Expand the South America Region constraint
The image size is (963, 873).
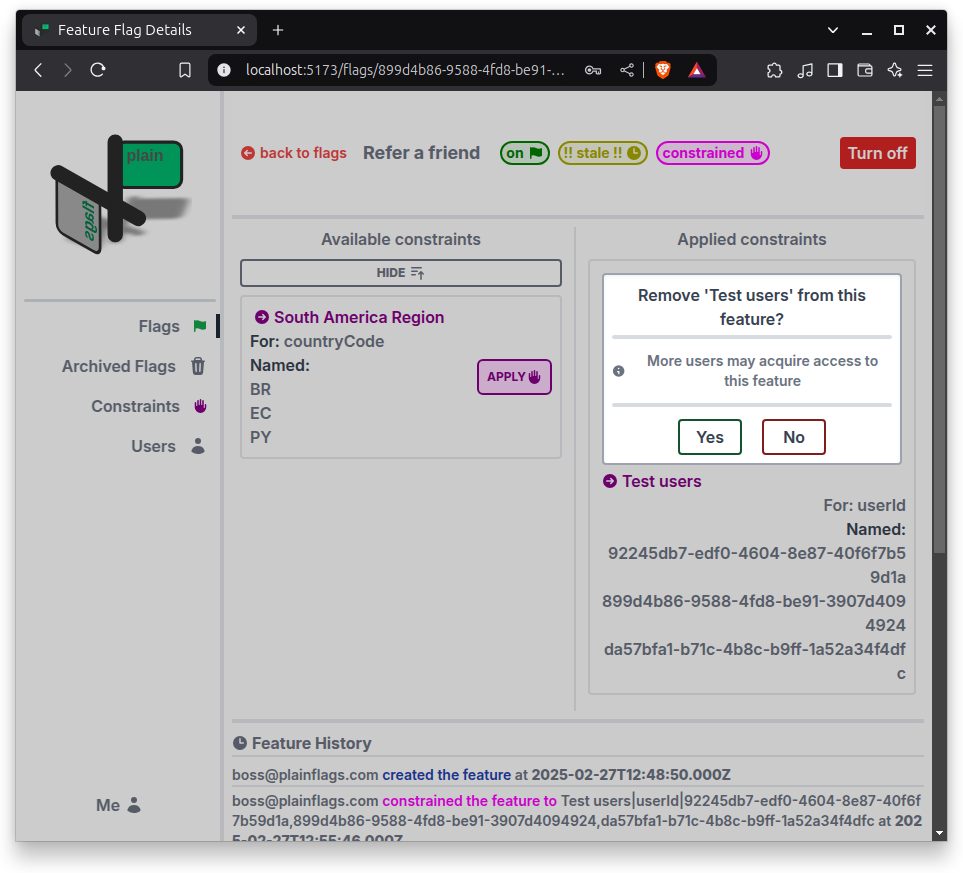coord(348,317)
